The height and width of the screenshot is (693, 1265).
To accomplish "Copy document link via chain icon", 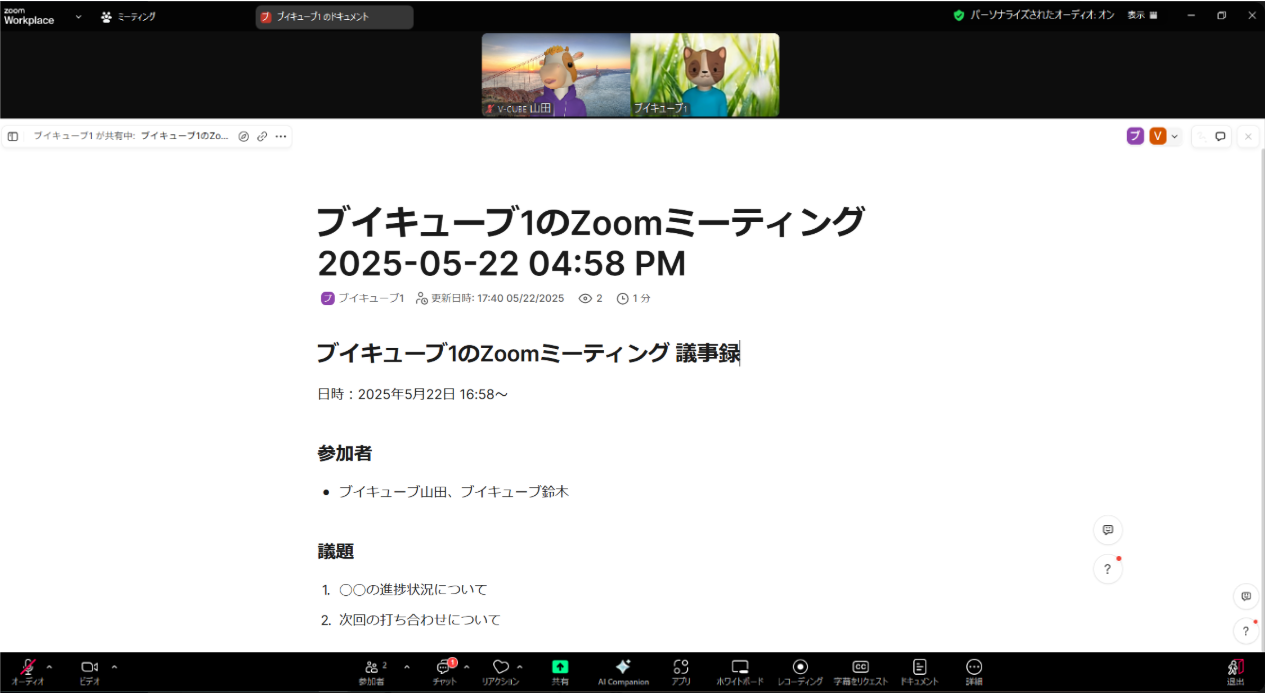I will pos(262,136).
